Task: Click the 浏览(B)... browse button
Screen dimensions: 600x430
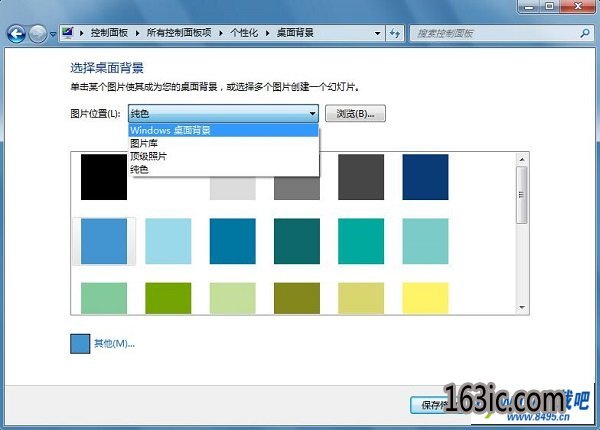Action: [x=355, y=114]
